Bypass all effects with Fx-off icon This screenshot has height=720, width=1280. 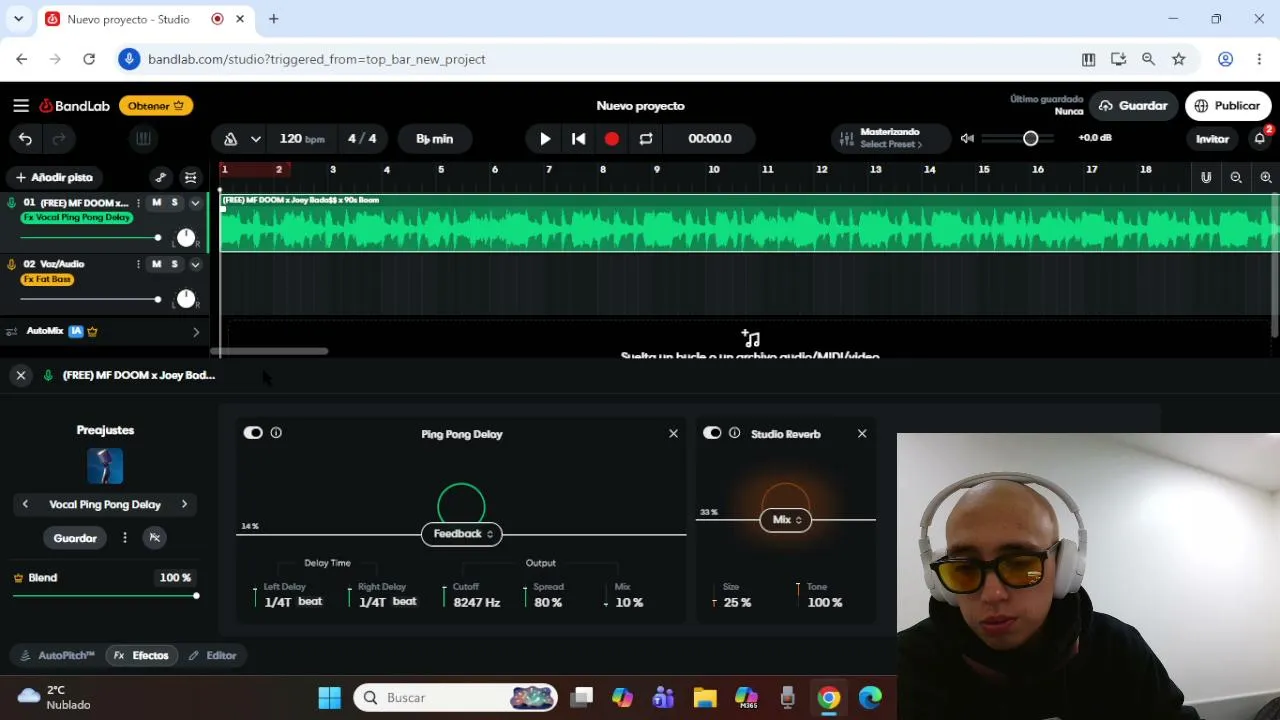tap(154, 538)
